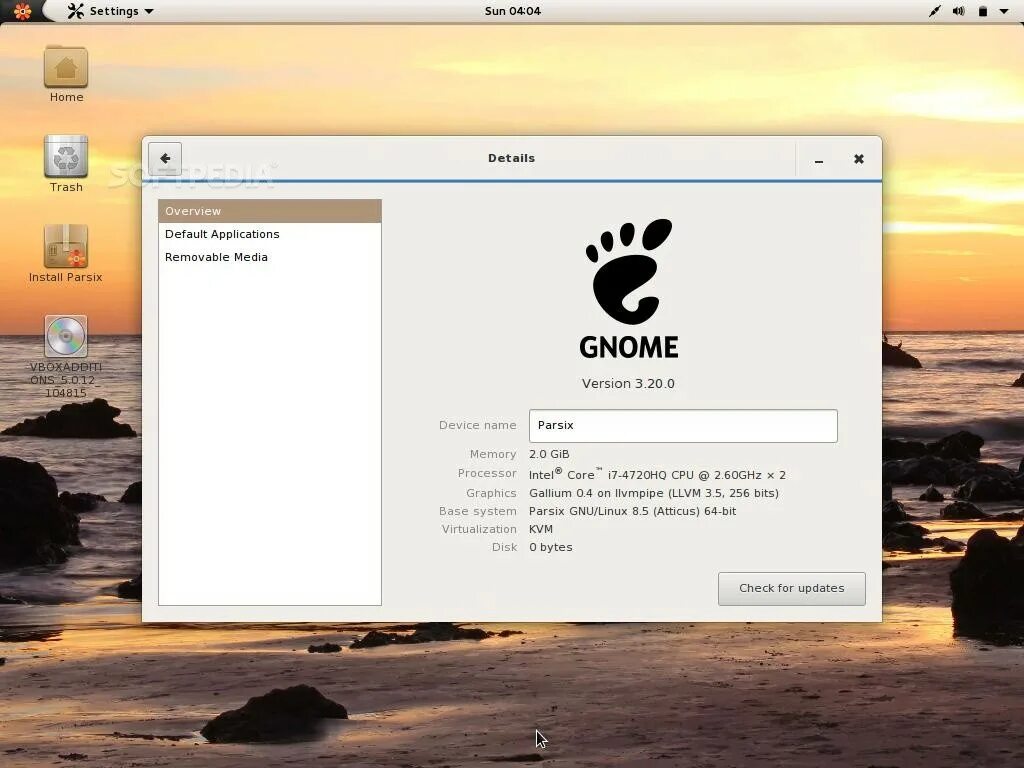Click the memory value 2.0 GiB

tap(549, 454)
